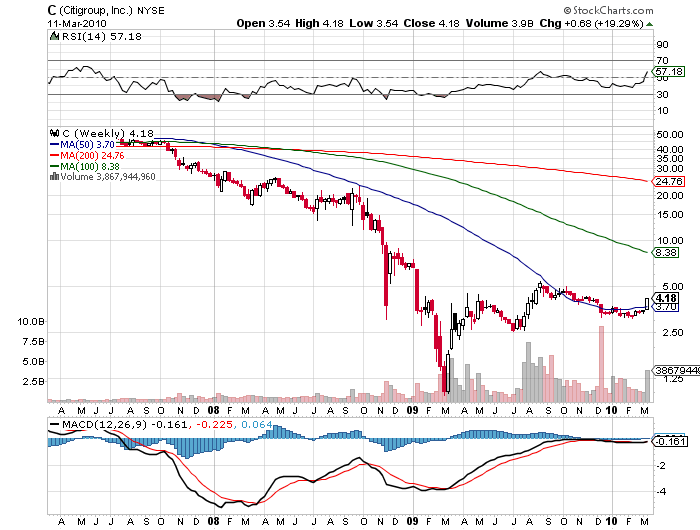Click the green up-arrow after the change percentage
700x530 pixels.
pyautogui.click(x=650, y=24)
